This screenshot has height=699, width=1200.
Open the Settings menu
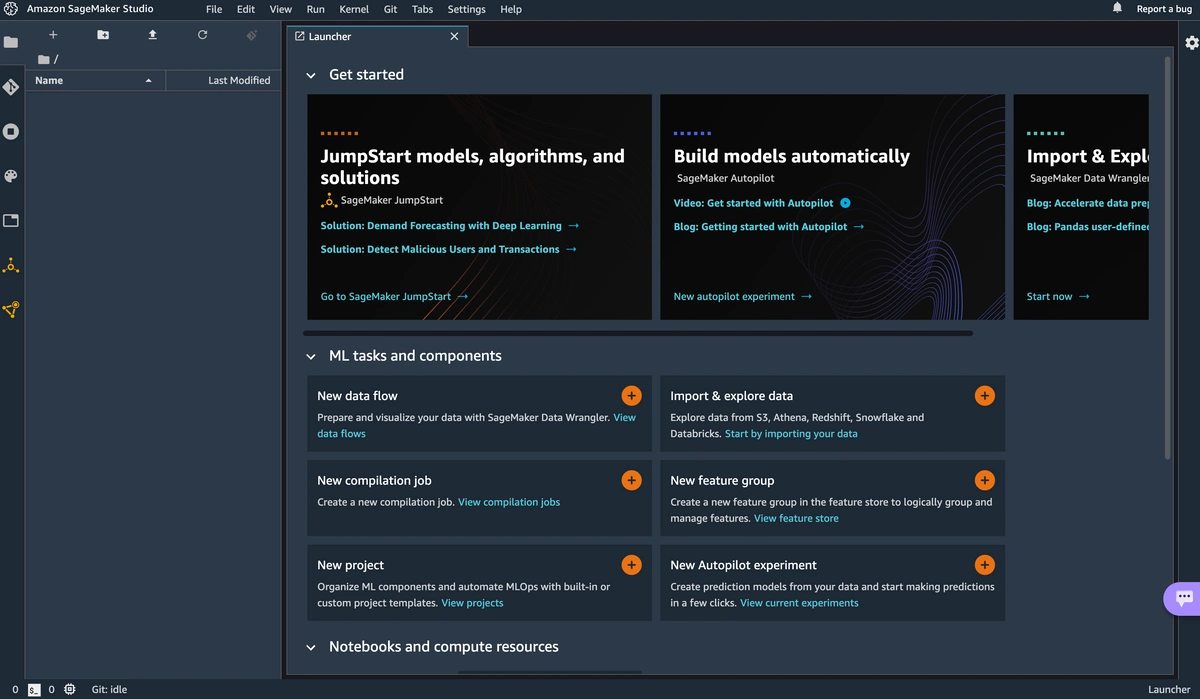click(467, 9)
